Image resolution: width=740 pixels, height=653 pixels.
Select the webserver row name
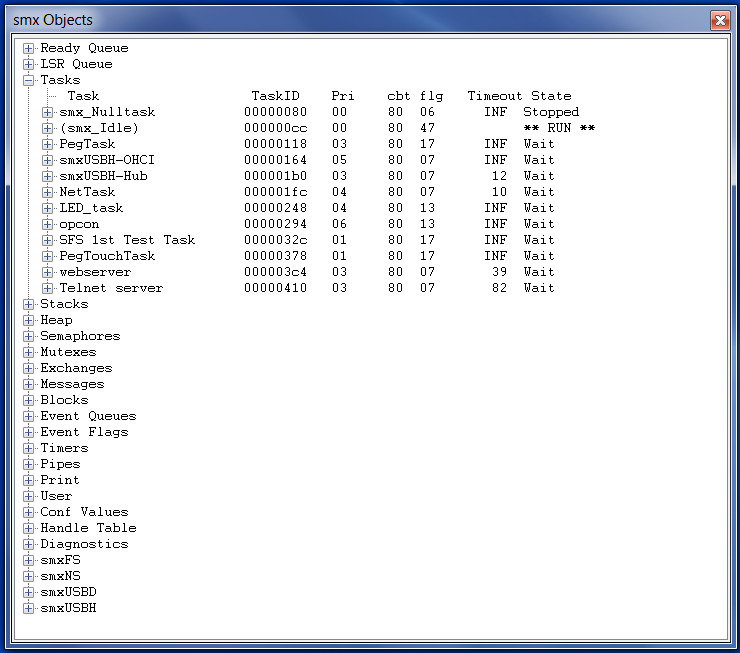click(95, 272)
